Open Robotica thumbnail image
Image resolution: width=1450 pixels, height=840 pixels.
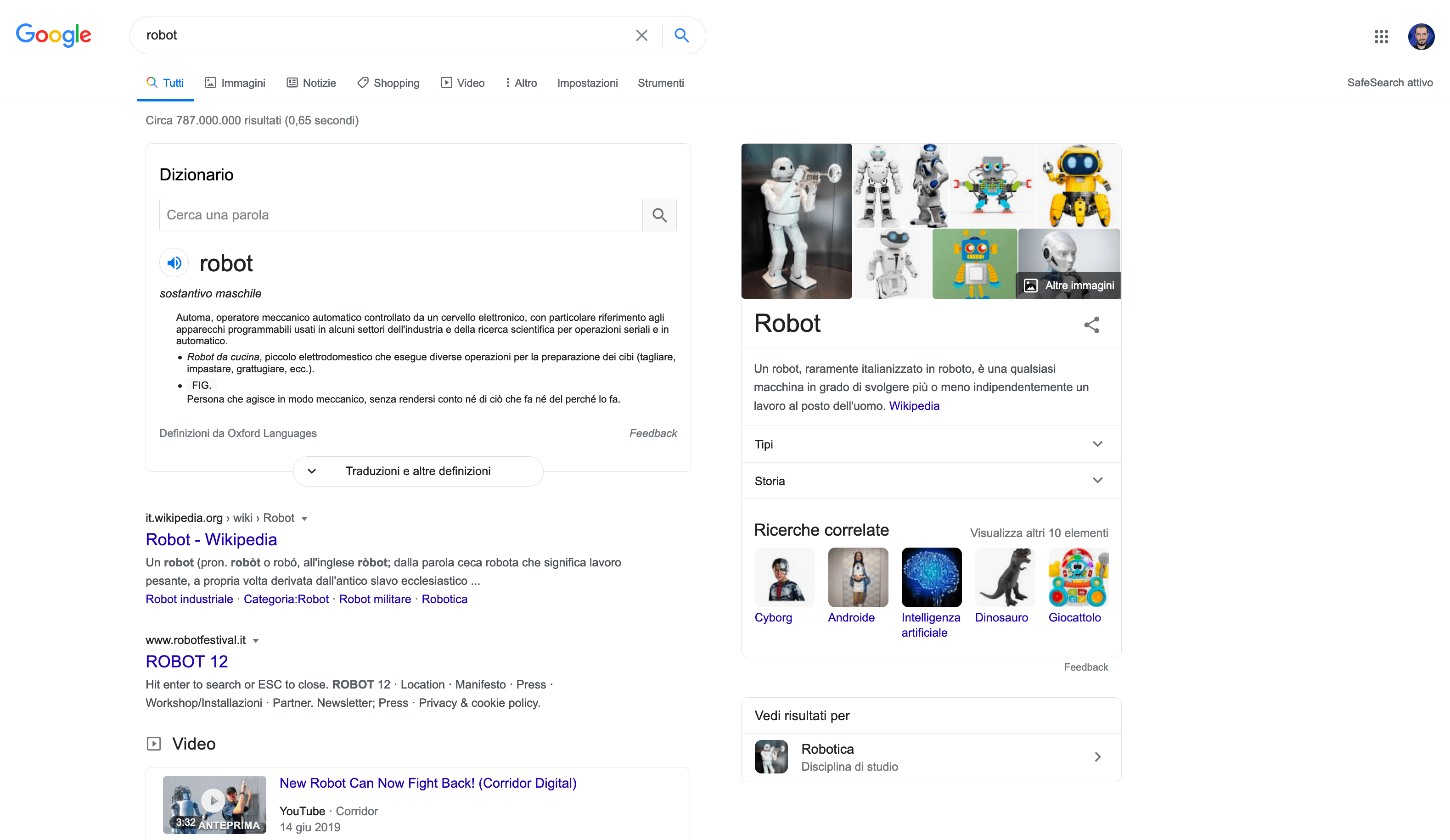[x=771, y=757]
